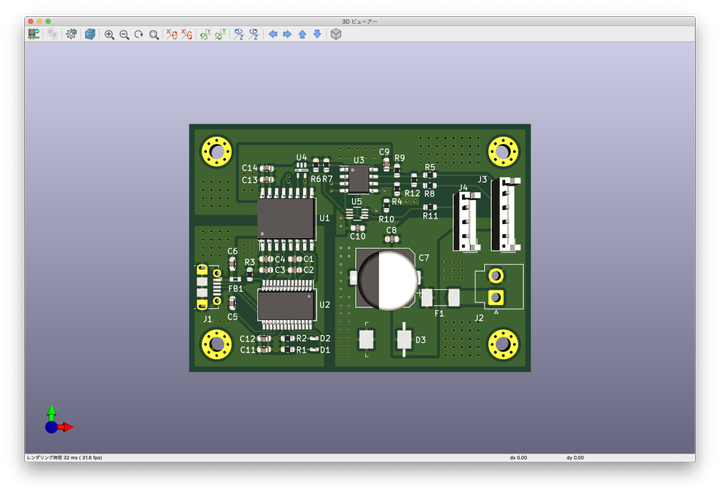The height and width of the screenshot is (494, 720).
Task: Toggle orthographic projection cube icon
Action: point(336,34)
